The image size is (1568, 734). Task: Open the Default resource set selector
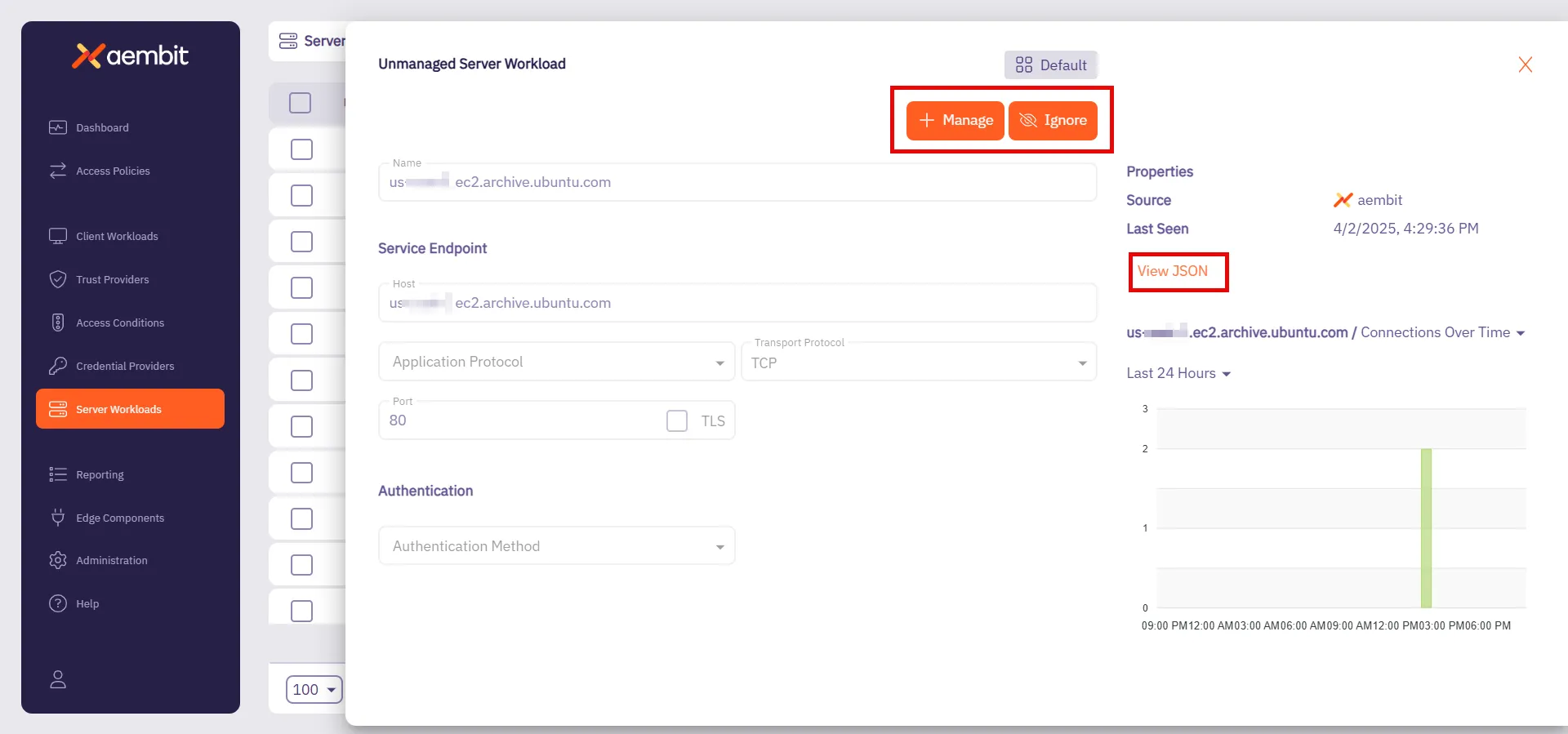(x=1051, y=65)
